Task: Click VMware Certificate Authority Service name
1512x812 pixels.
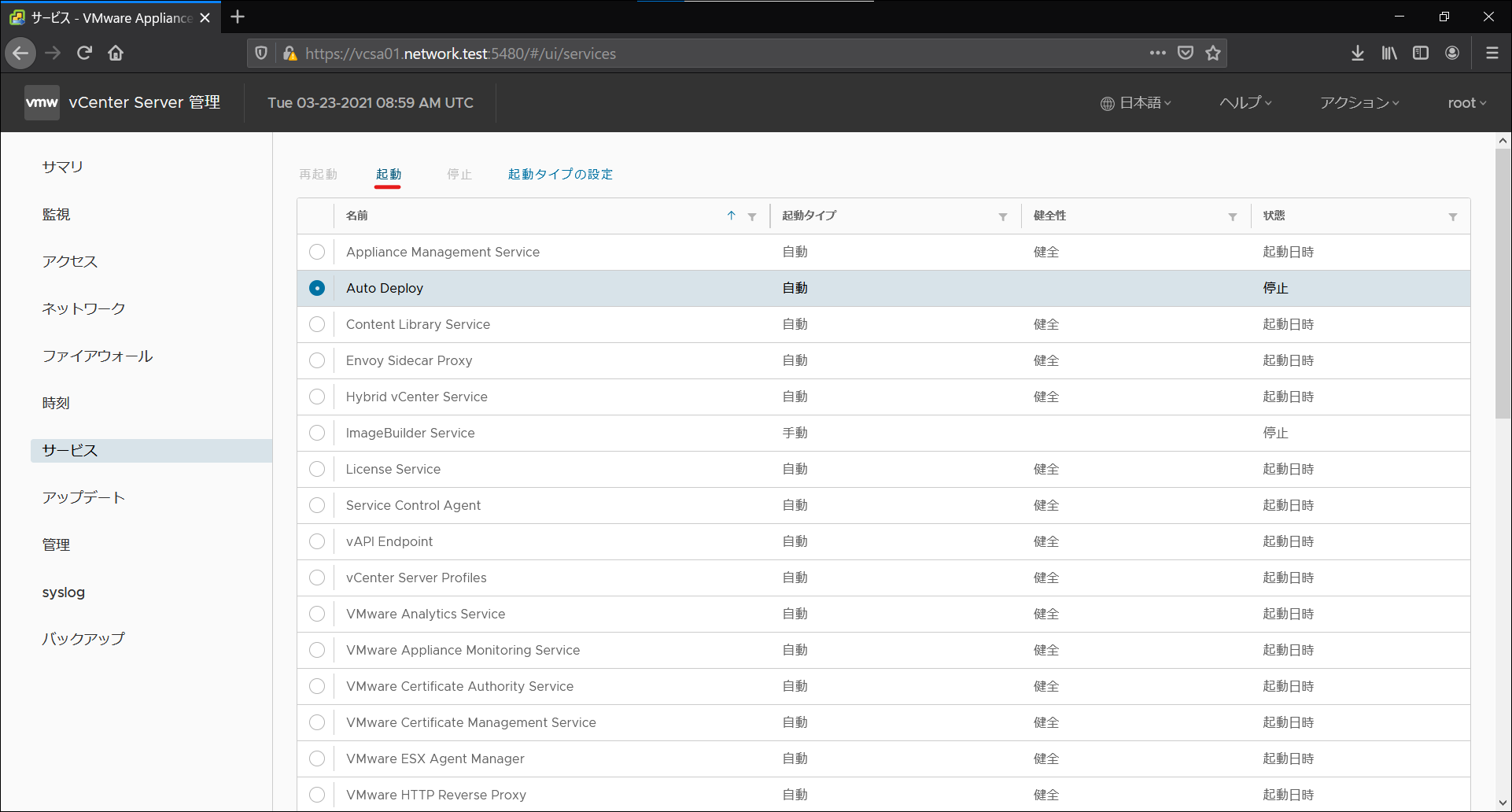Action: (x=459, y=686)
